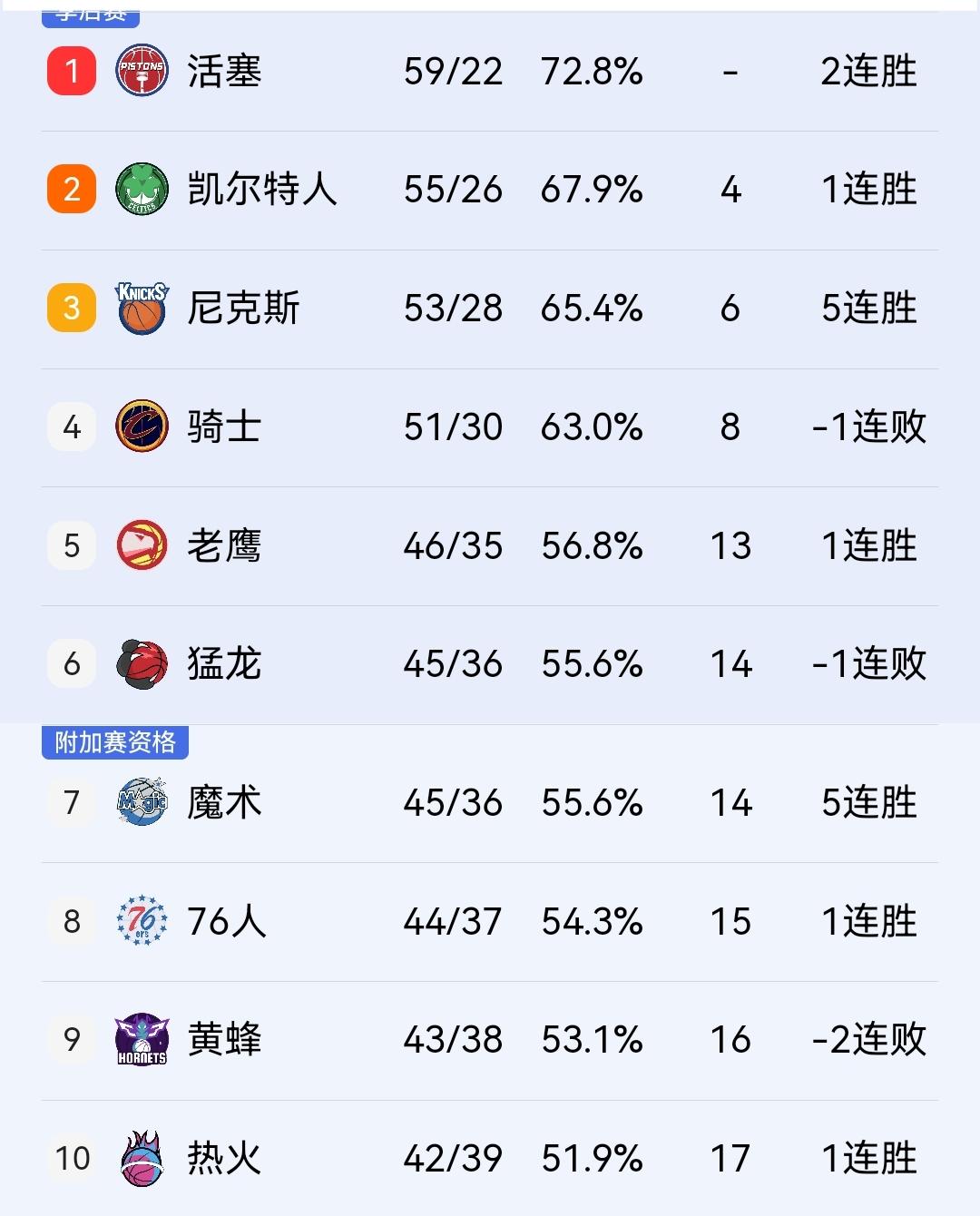The width and height of the screenshot is (980, 1216).
Task: Click the 76ers team logo
Action: pos(142,921)
